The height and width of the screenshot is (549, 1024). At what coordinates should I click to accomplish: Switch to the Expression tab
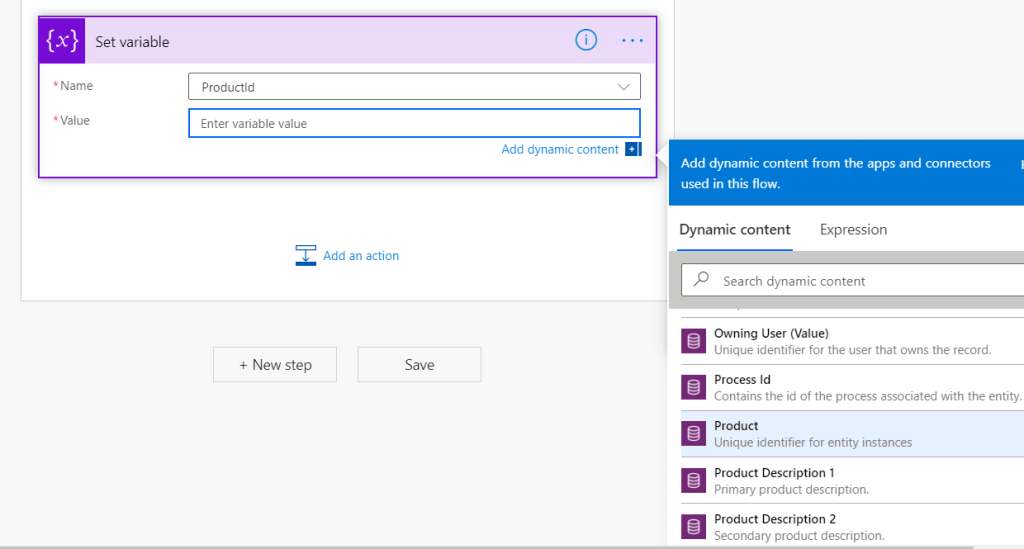(x=853, y=229)
